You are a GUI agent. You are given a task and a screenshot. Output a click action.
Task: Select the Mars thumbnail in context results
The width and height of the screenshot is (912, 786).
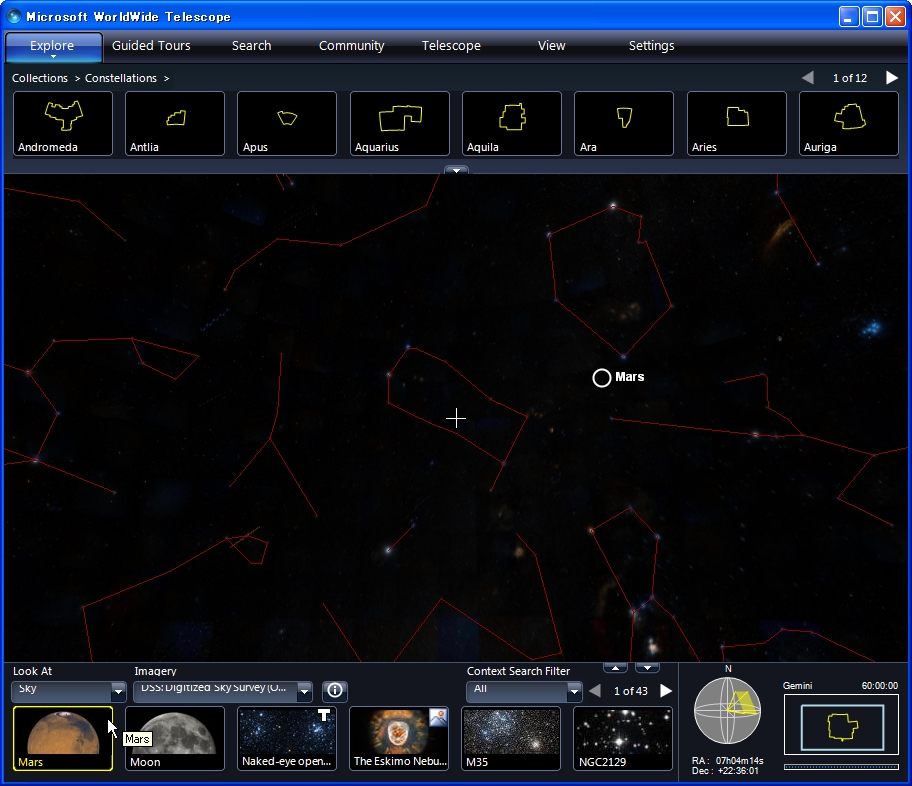pyautogui.click(x=63, y=738)
